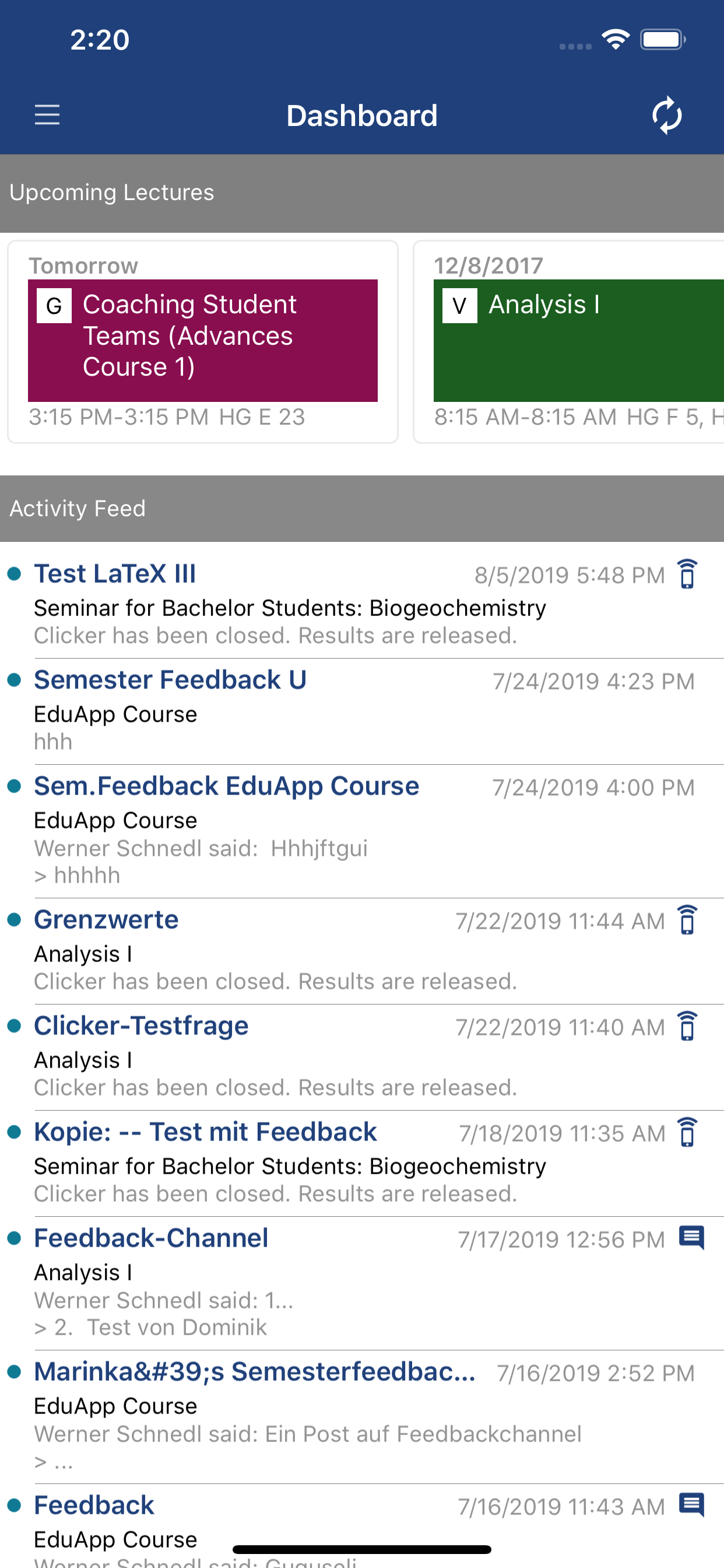This screenshot has height=1568, width=724.
Task: Open Sem.Feedback EduApp Course entry
Action: click(226, 786)
